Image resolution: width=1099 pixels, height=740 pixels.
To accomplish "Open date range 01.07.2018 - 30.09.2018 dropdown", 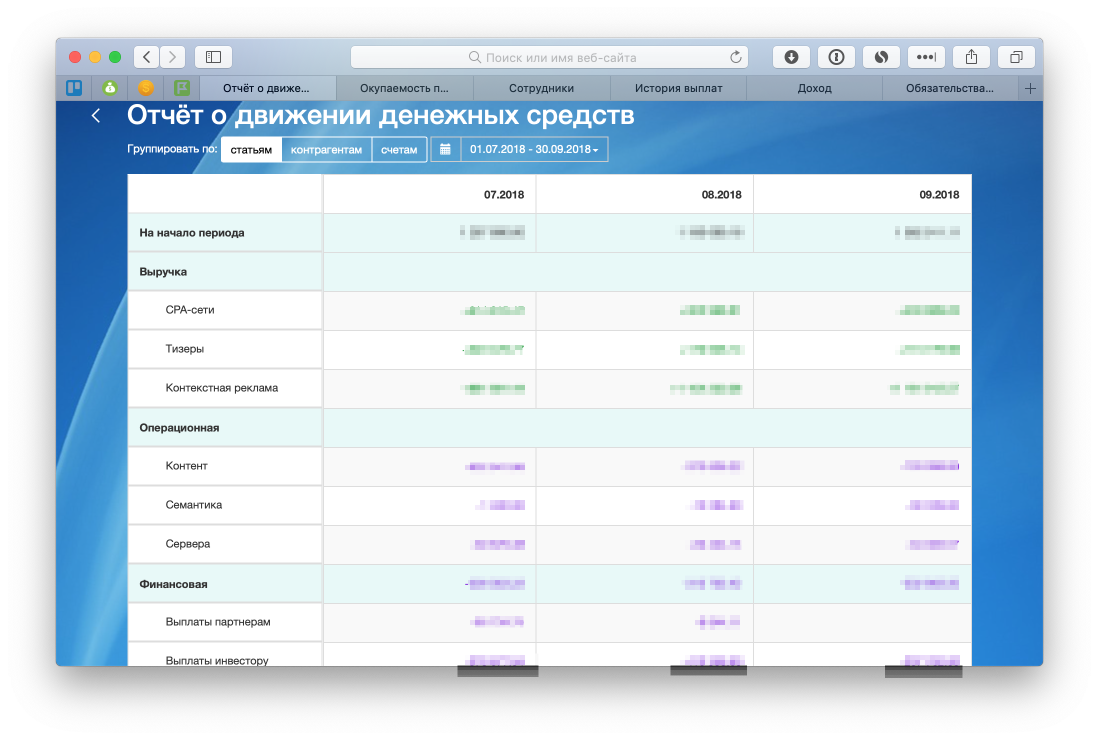I will coord(534,149).
